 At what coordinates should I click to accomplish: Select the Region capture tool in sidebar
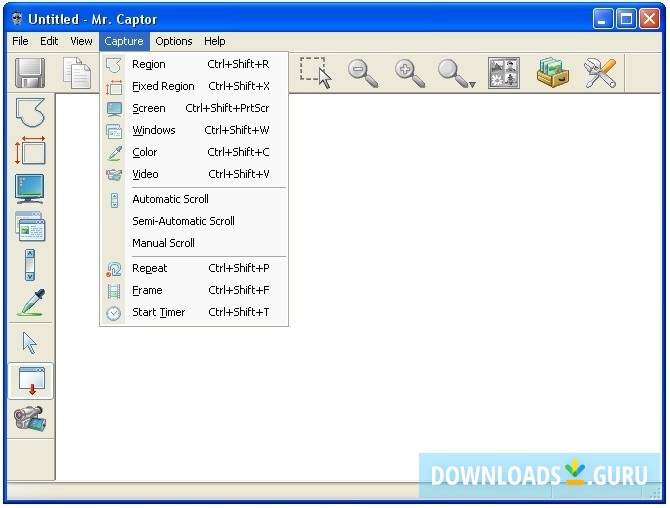pyautogui.click(x=30, y=112)
